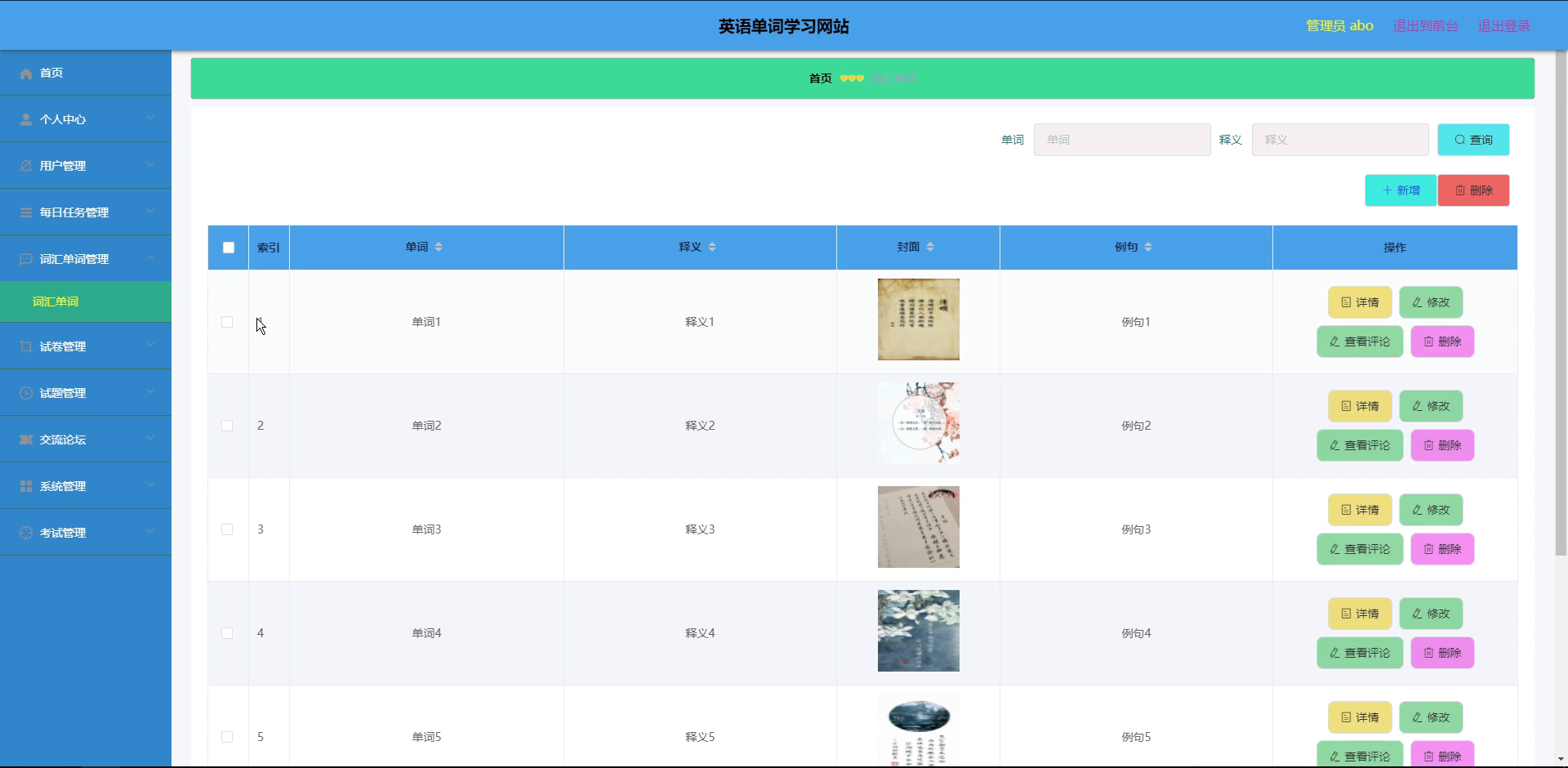This screenshot has width=1568, height=768.
Task: Click the trash icon in top 删除 button
Action: [1460, 191]
